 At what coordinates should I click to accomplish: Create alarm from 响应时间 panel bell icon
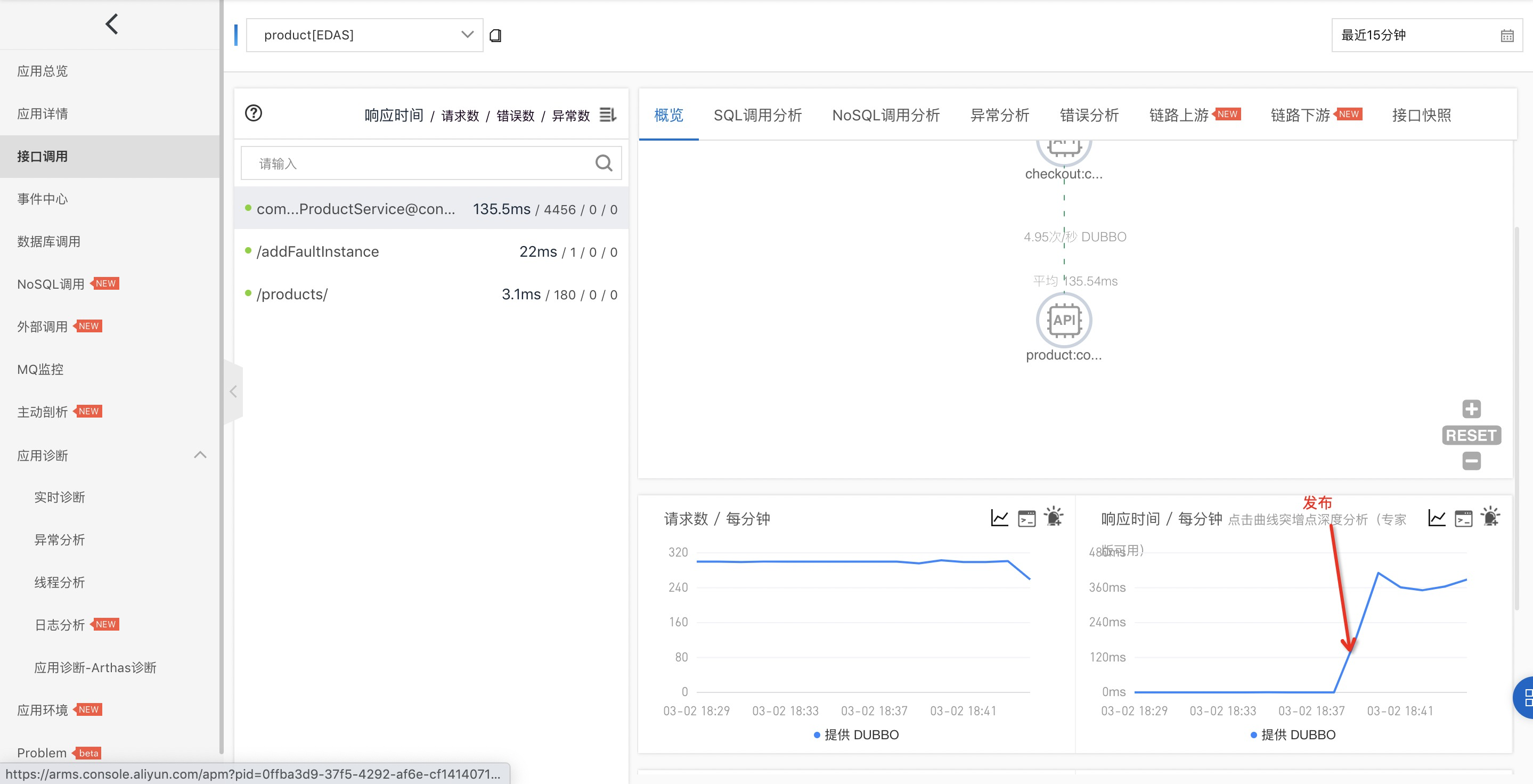[x=1490, y=516]
